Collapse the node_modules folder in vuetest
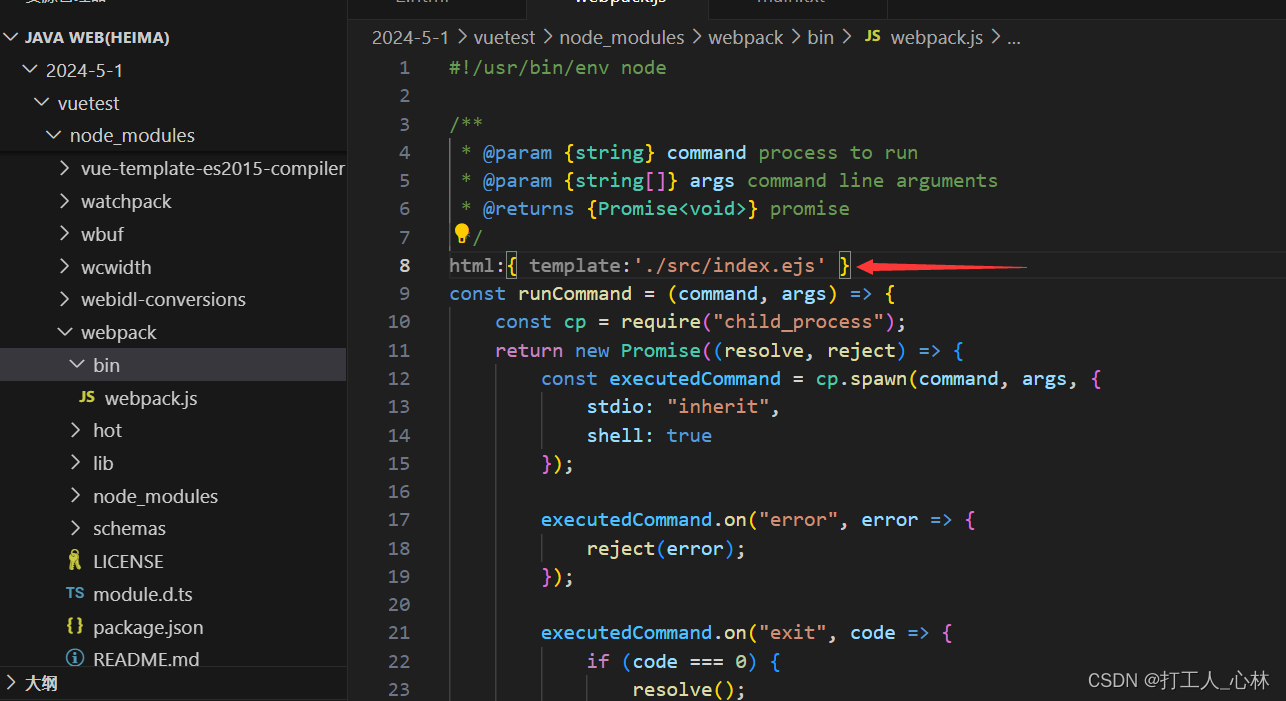The width and height of the screenshot is (1286, 701). click(x=53, y=135)
